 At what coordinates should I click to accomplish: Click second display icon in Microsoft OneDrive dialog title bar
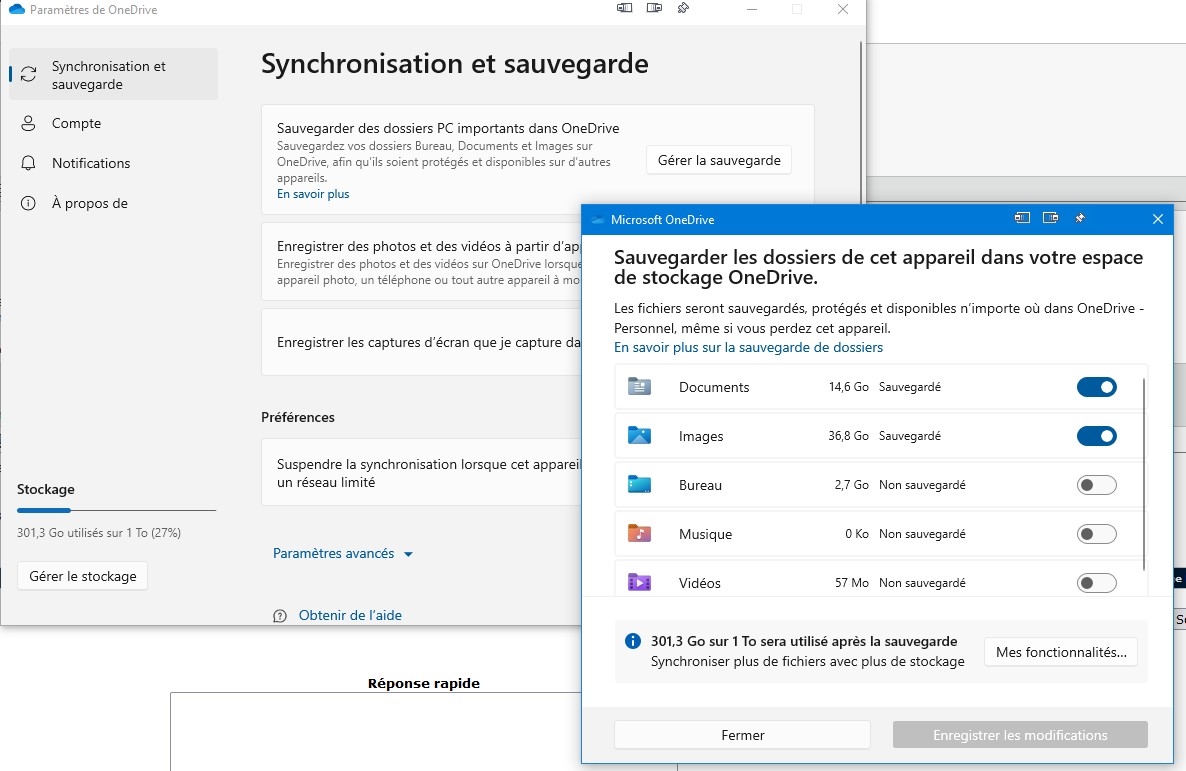click(x=1051, y=218)
